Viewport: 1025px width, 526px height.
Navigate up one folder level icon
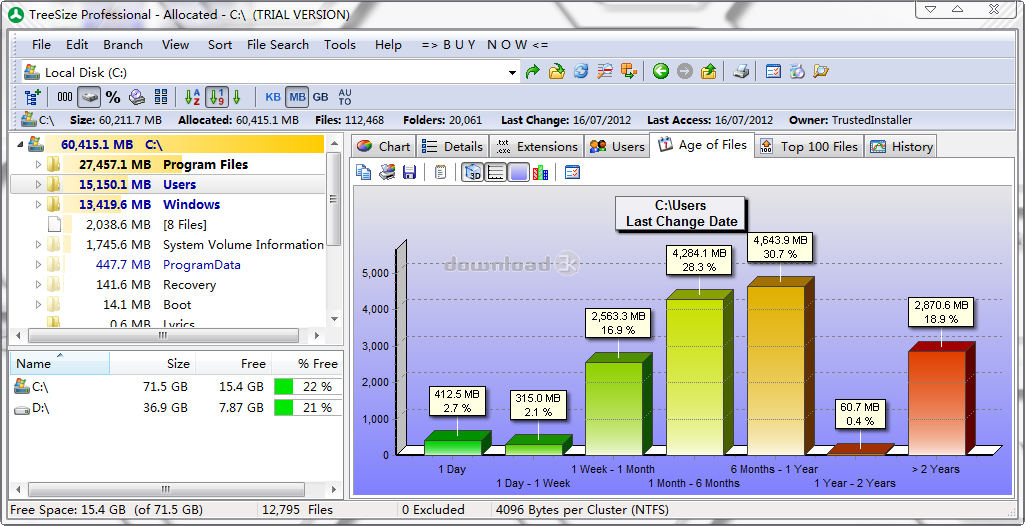[709, 72]
